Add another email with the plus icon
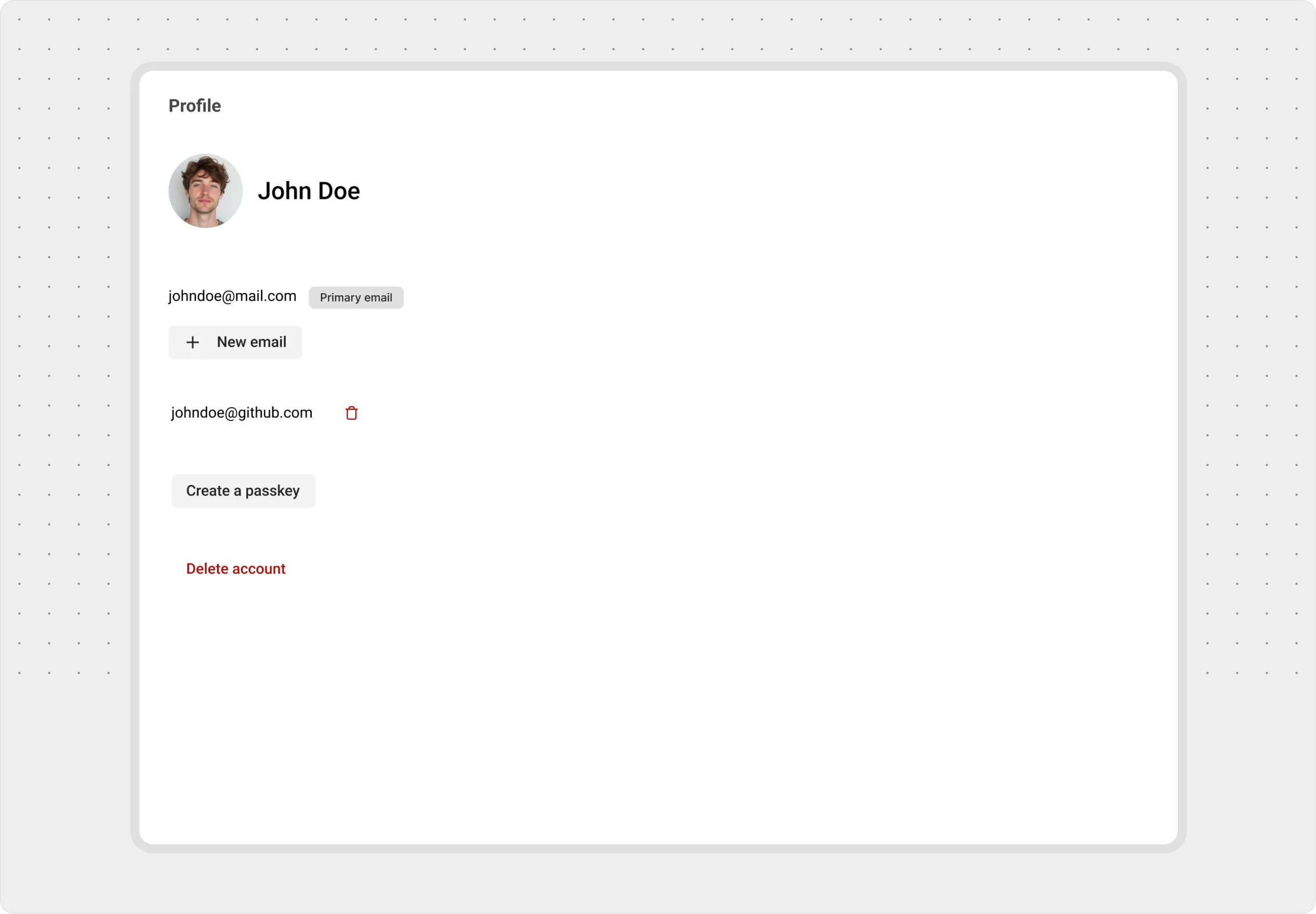Image resolution: width=1316 pixels, height=914 pixels. (x=192, y=342)
